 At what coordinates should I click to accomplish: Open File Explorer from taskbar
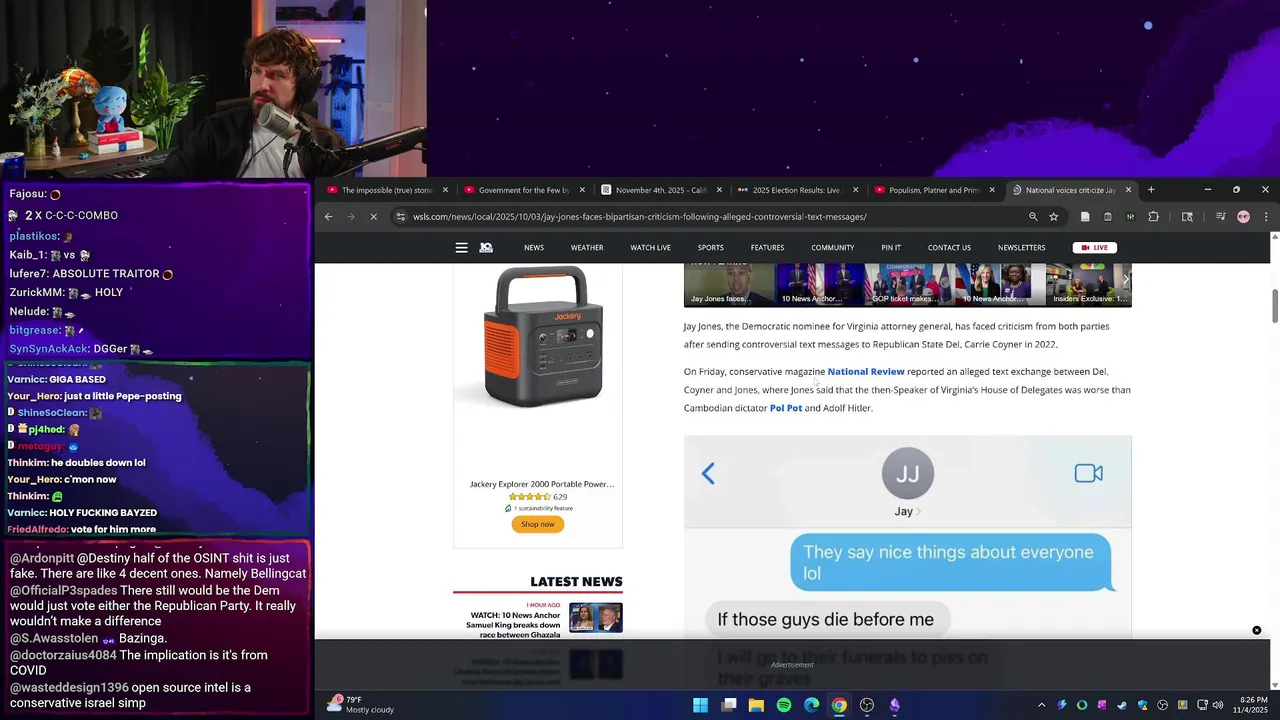(x=756, y=705)
